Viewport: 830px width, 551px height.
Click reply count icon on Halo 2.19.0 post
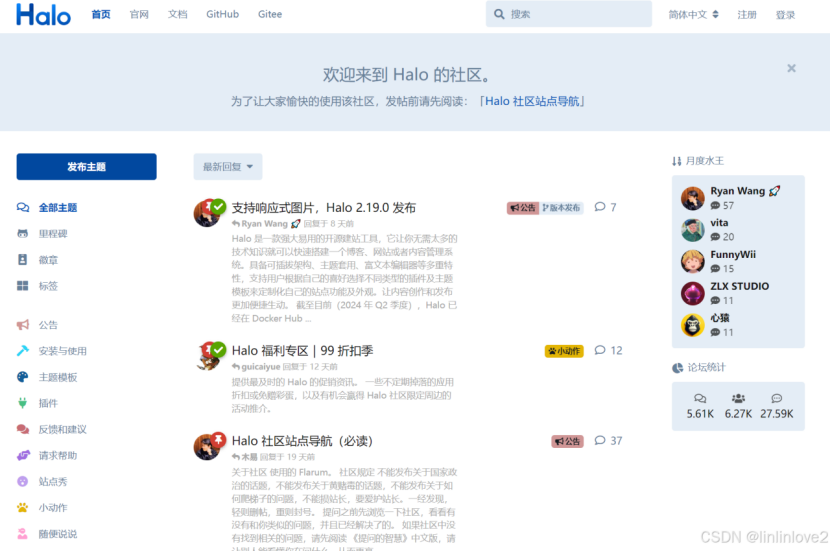click(x=600, y=207)
